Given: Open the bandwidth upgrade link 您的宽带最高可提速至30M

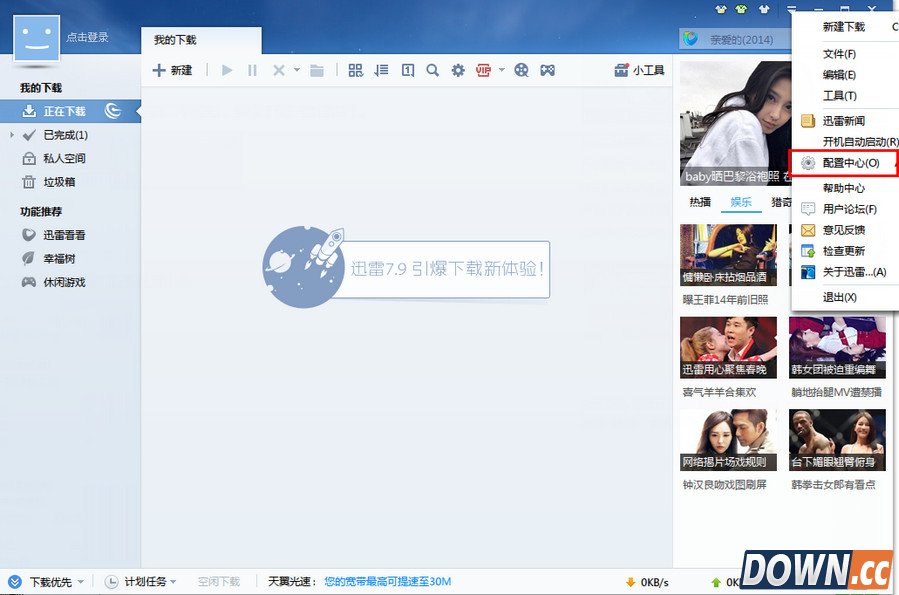Looking at the screenshot, I should tap(386, 580).
